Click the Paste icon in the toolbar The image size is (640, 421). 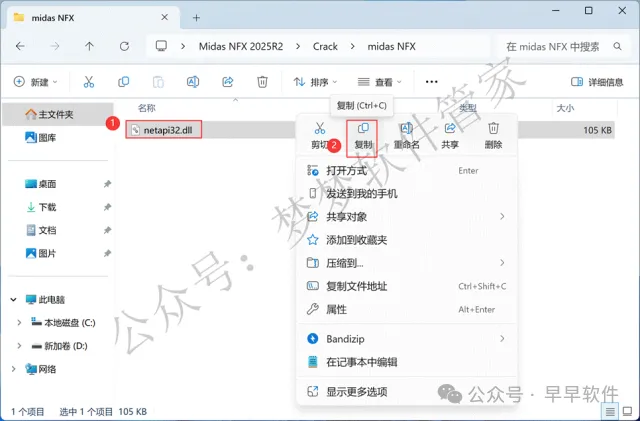(158, 82)
